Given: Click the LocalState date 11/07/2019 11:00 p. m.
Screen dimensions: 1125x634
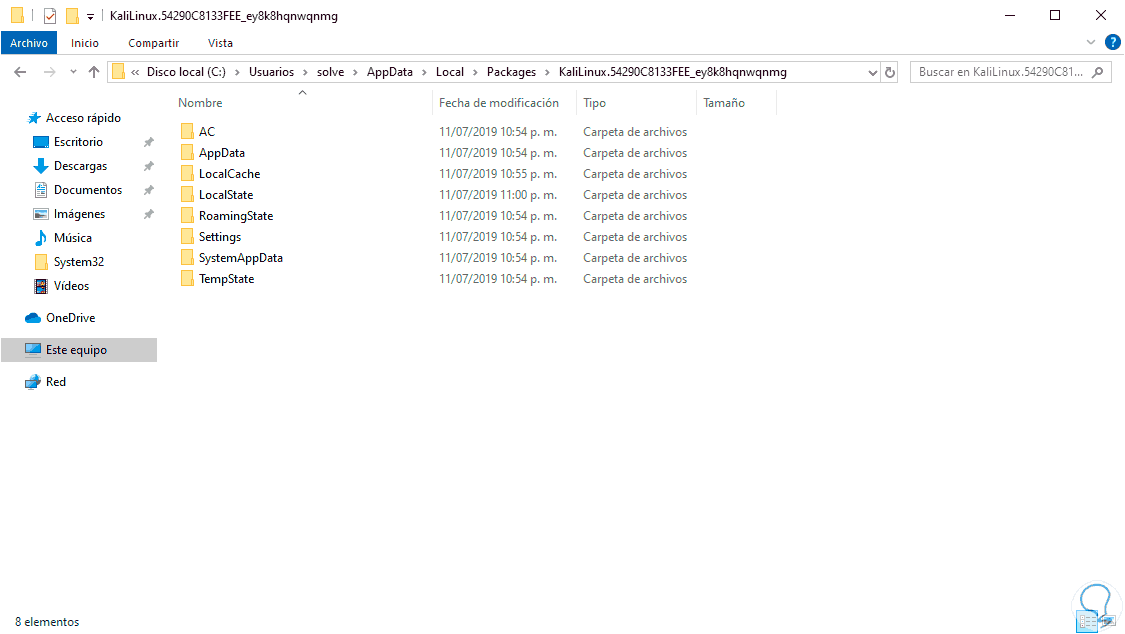Looking at the screenshot, I should [498, 194].
